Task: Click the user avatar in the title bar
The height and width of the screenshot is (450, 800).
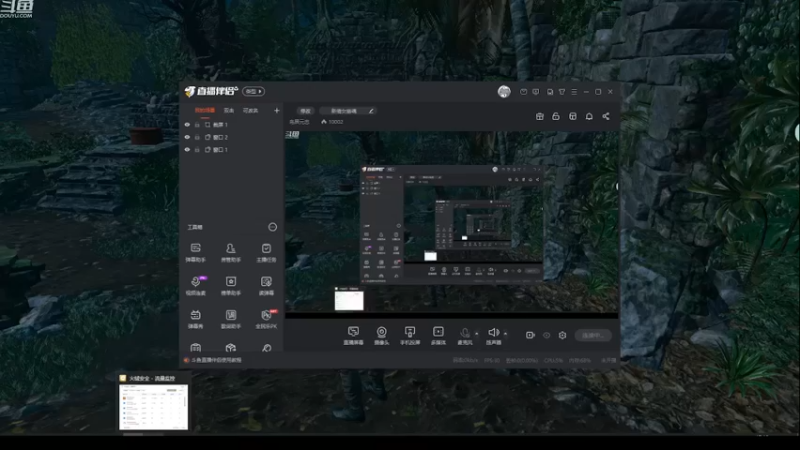Action: [x=504, y=91]
